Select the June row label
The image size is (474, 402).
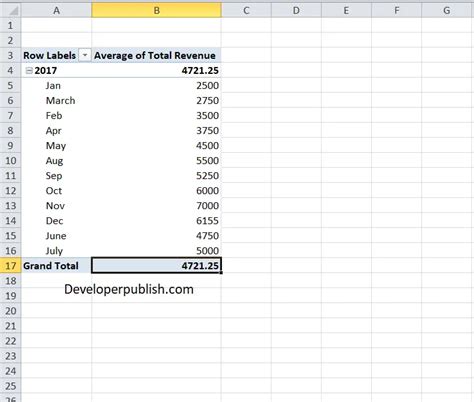(x=56, y=236)
